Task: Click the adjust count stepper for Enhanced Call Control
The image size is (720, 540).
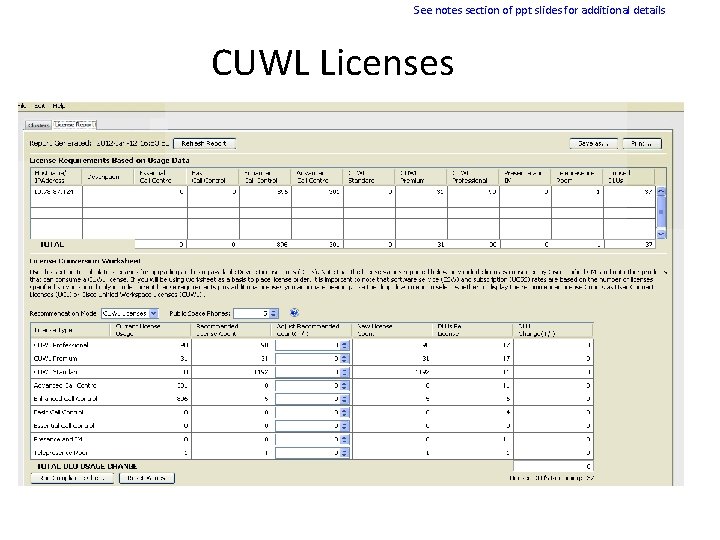Action: pyautogui.click(x=344, y=399)
